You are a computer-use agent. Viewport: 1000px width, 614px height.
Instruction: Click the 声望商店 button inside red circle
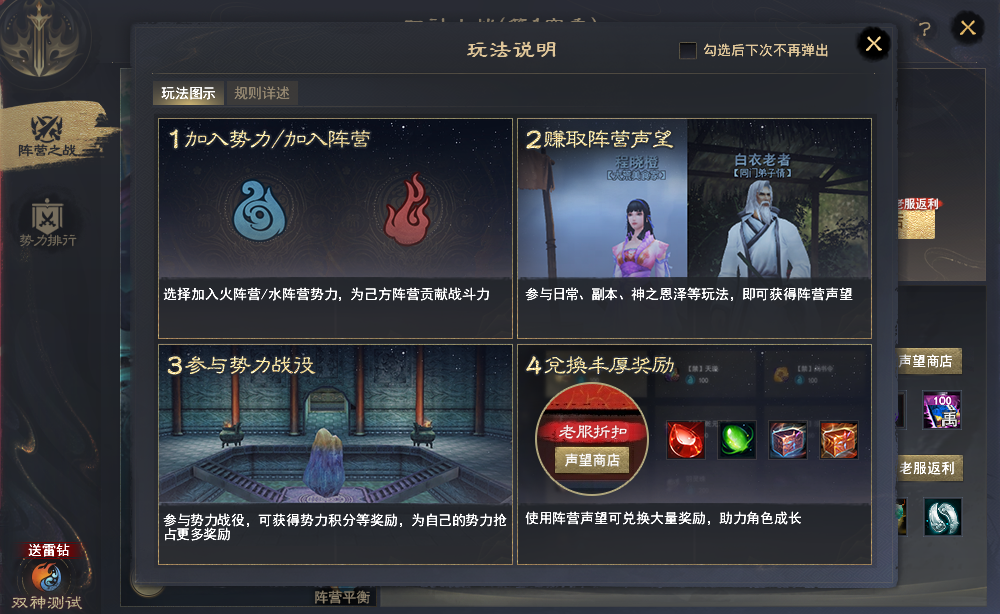pos(592,460)
